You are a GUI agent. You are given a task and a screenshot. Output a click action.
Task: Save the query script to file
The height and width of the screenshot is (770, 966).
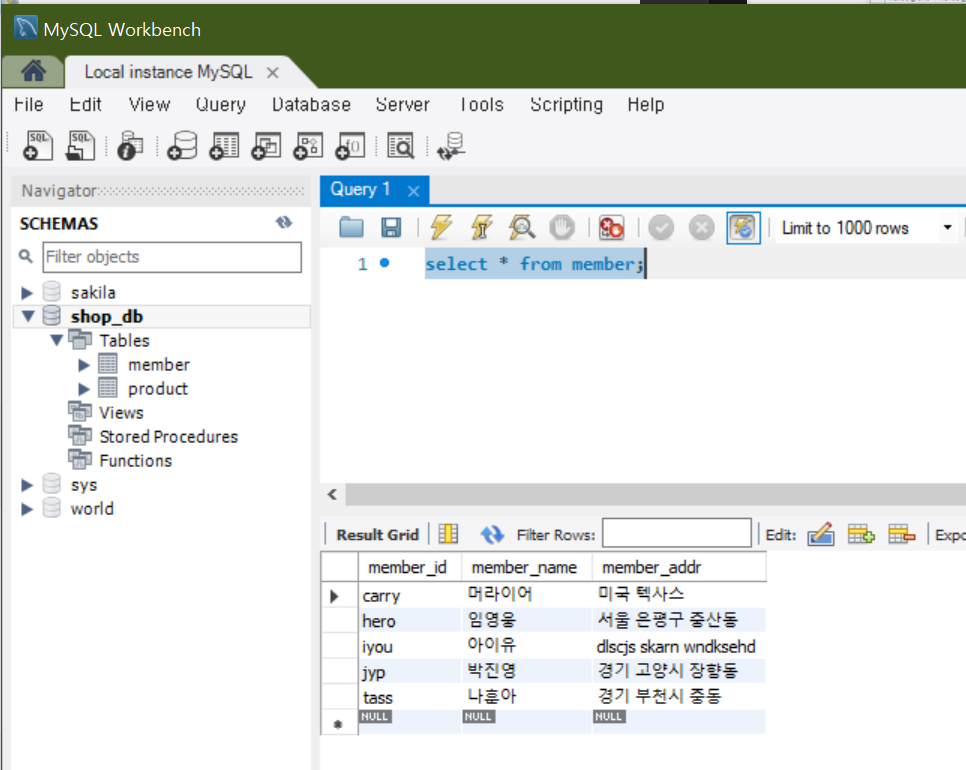[x=391, y=227]
